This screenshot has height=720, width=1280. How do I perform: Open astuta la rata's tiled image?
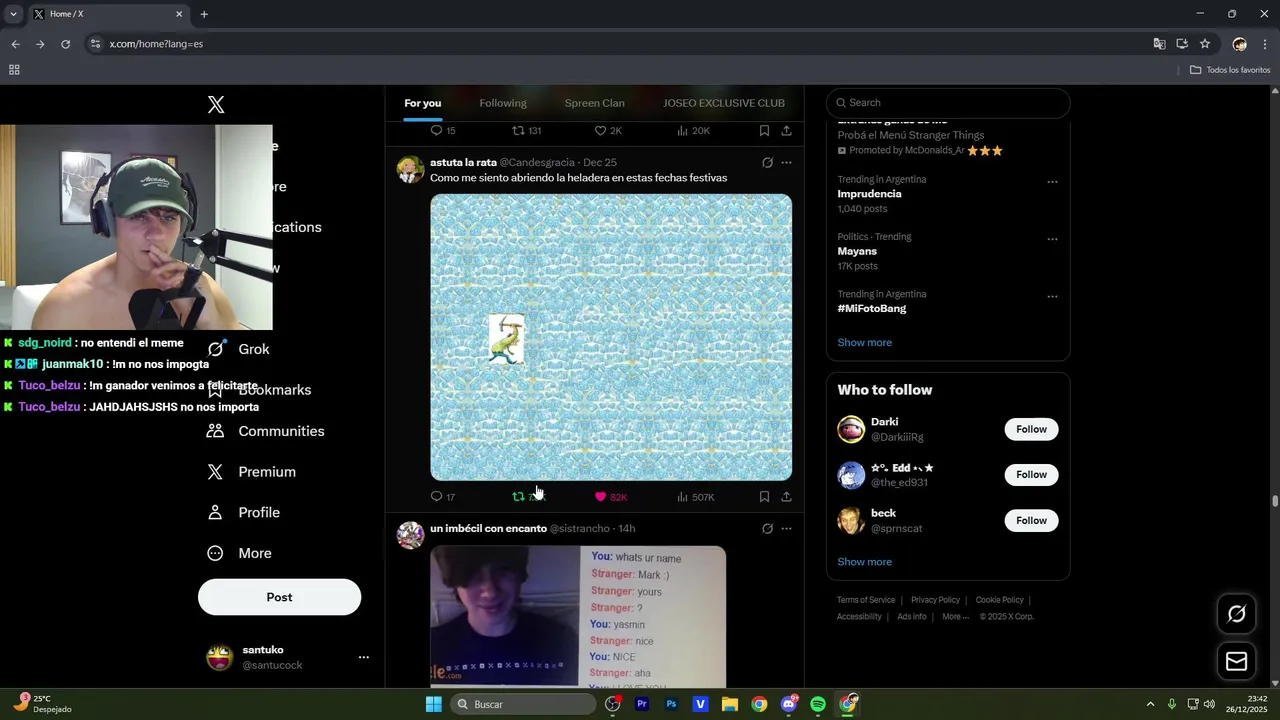point(611,338)
